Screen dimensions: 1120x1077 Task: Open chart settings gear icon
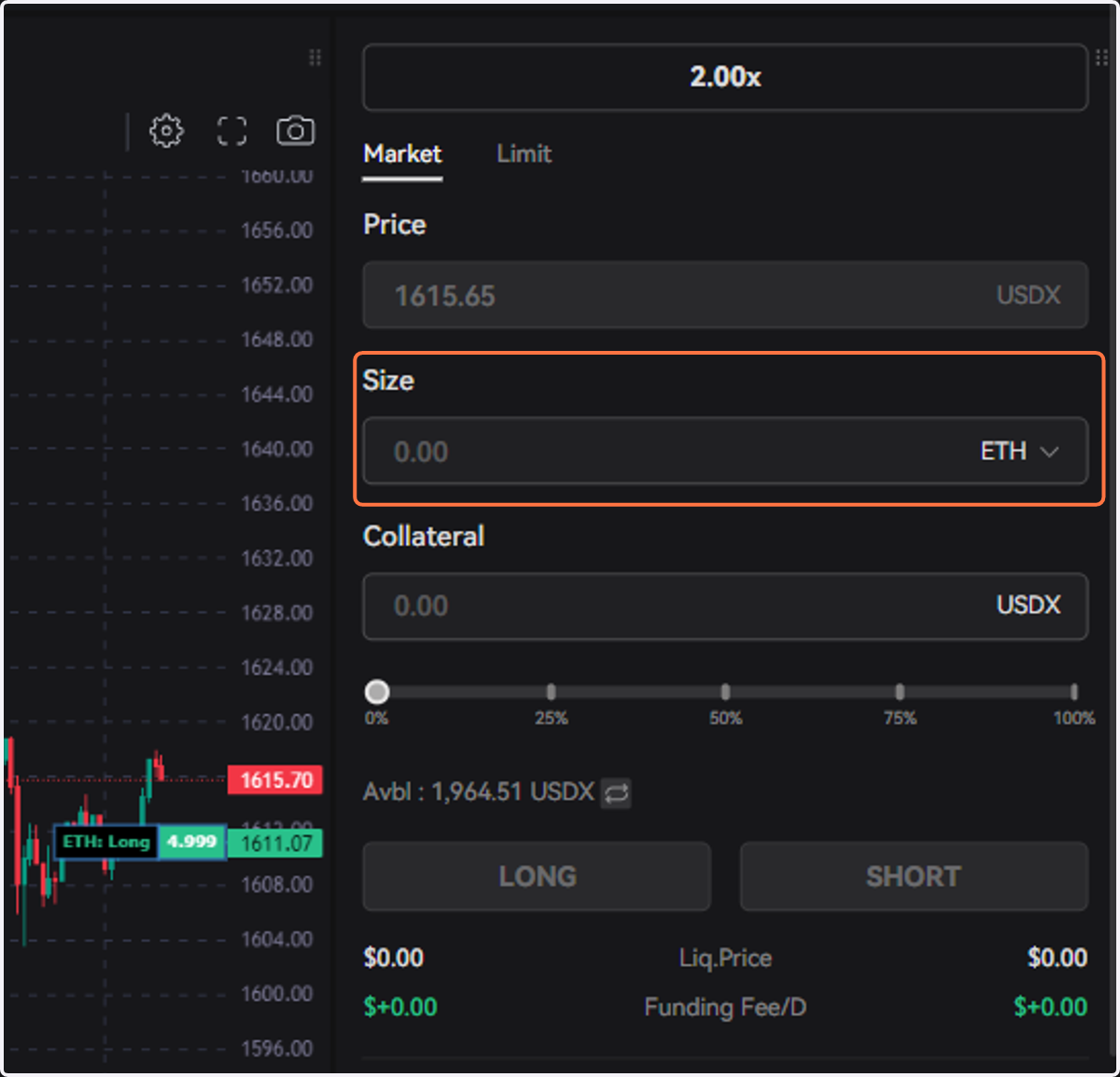pos(167,131)
